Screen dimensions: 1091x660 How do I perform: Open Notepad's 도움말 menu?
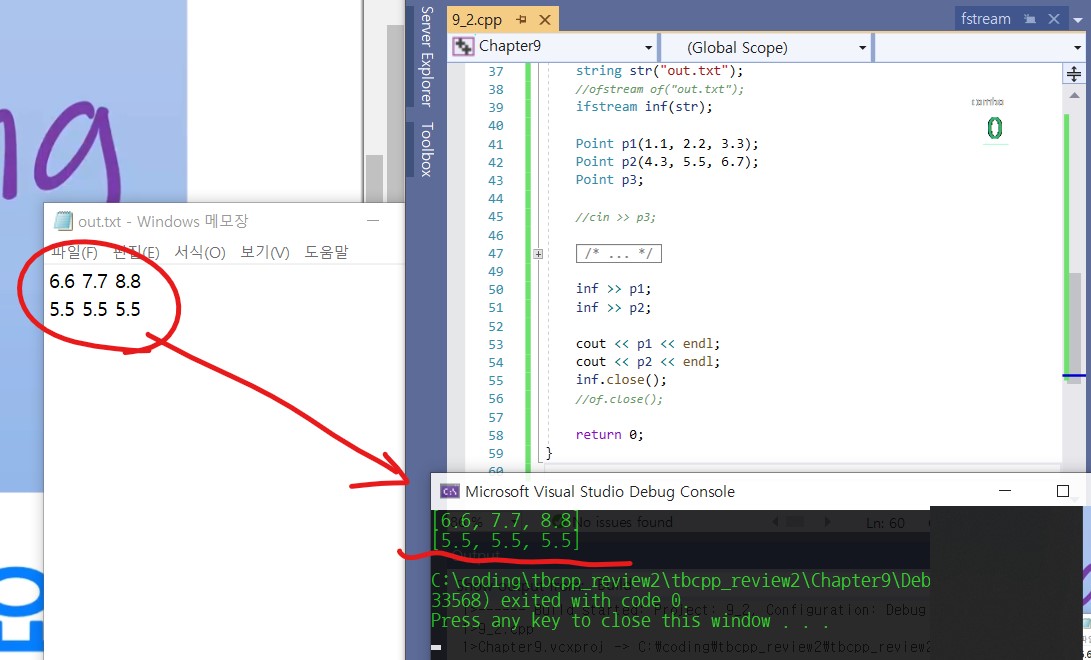(x=326, y=252)
